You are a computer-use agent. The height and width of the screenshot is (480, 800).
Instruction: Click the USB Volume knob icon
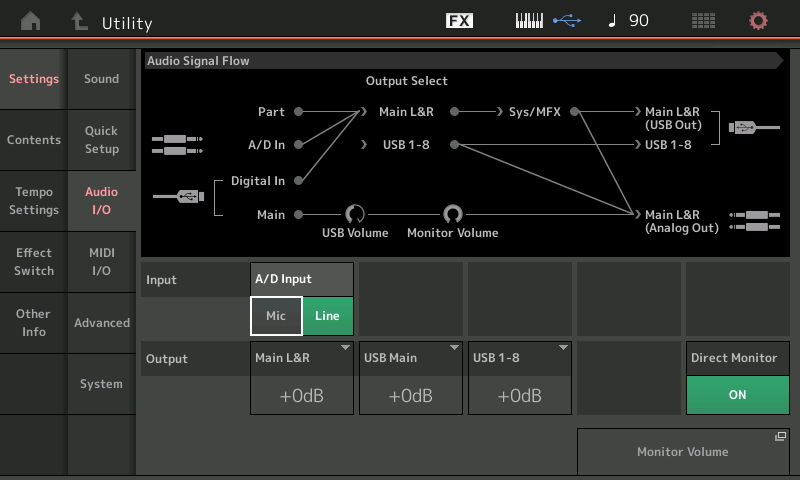coord(355,214)
